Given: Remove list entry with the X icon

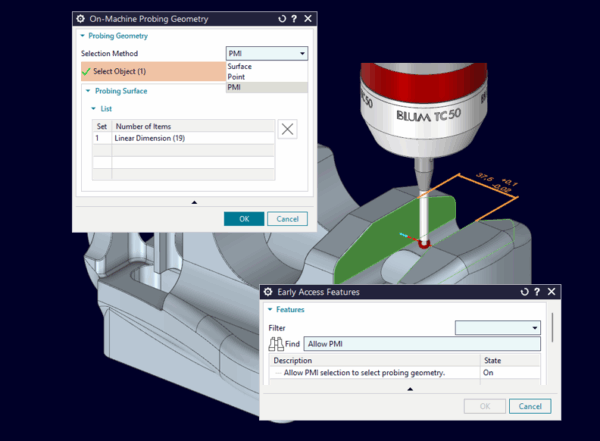Looking at the screenshot, I should (287, 129).
